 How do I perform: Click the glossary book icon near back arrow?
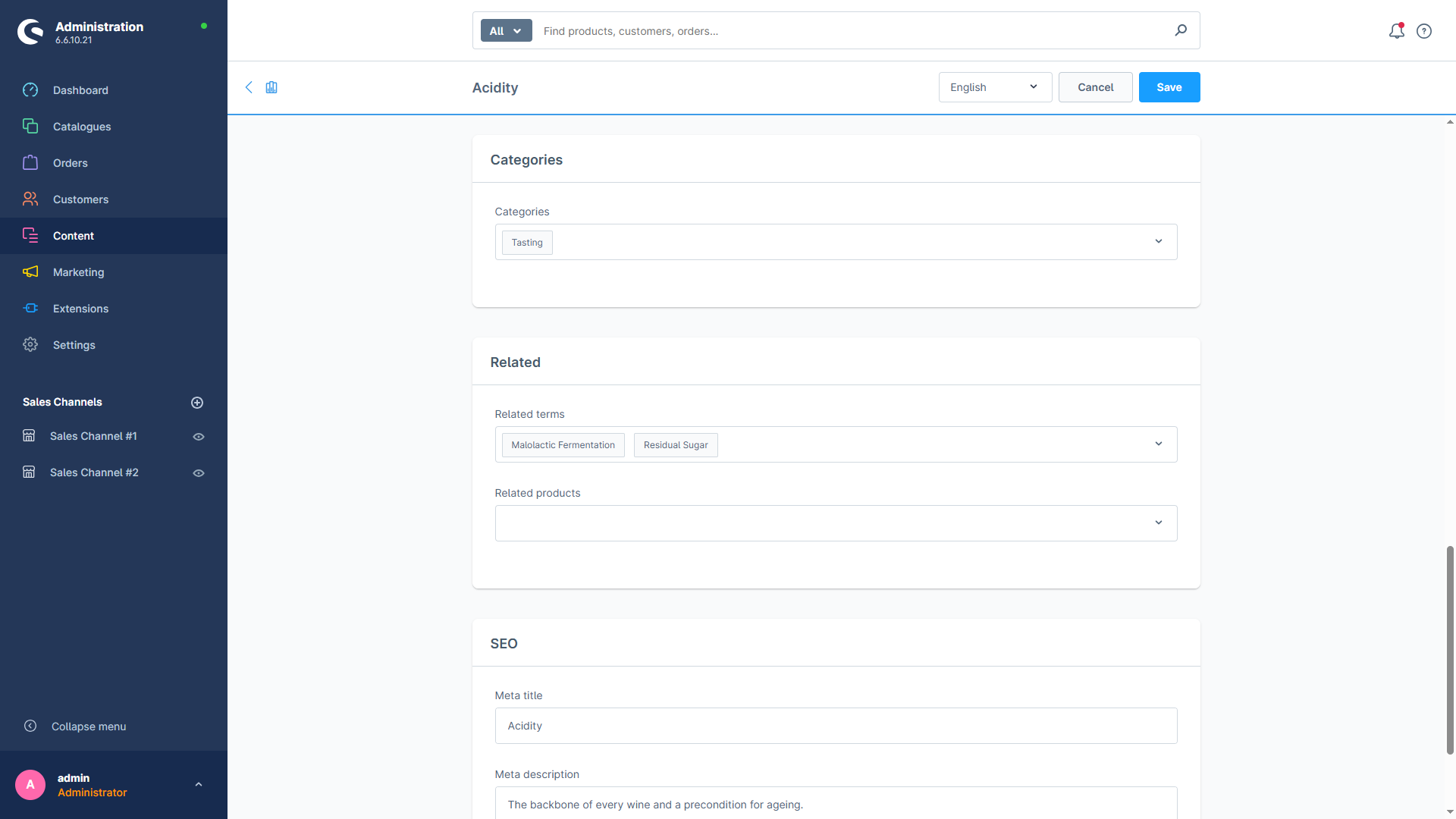click(271, 87)
